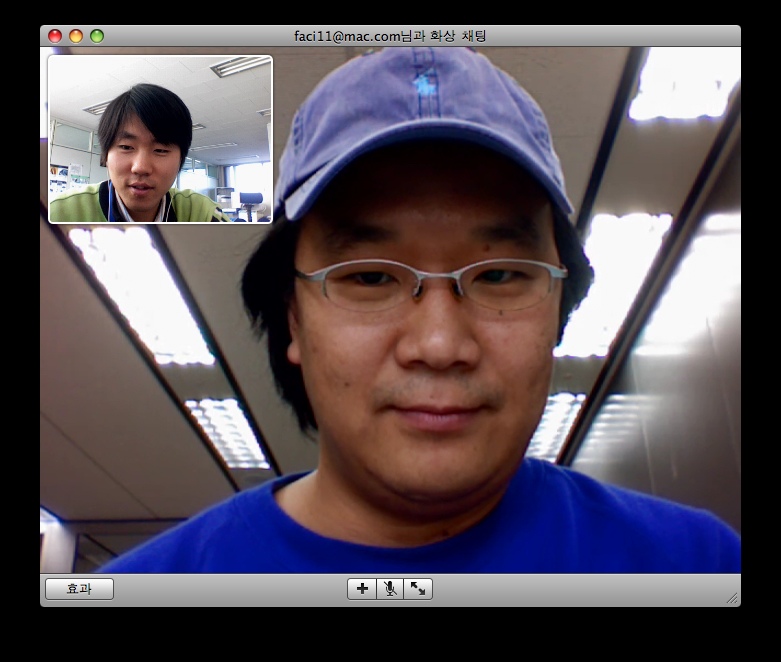
Task: Click the faci11@mac.com window title
Action: click(390, 36)
